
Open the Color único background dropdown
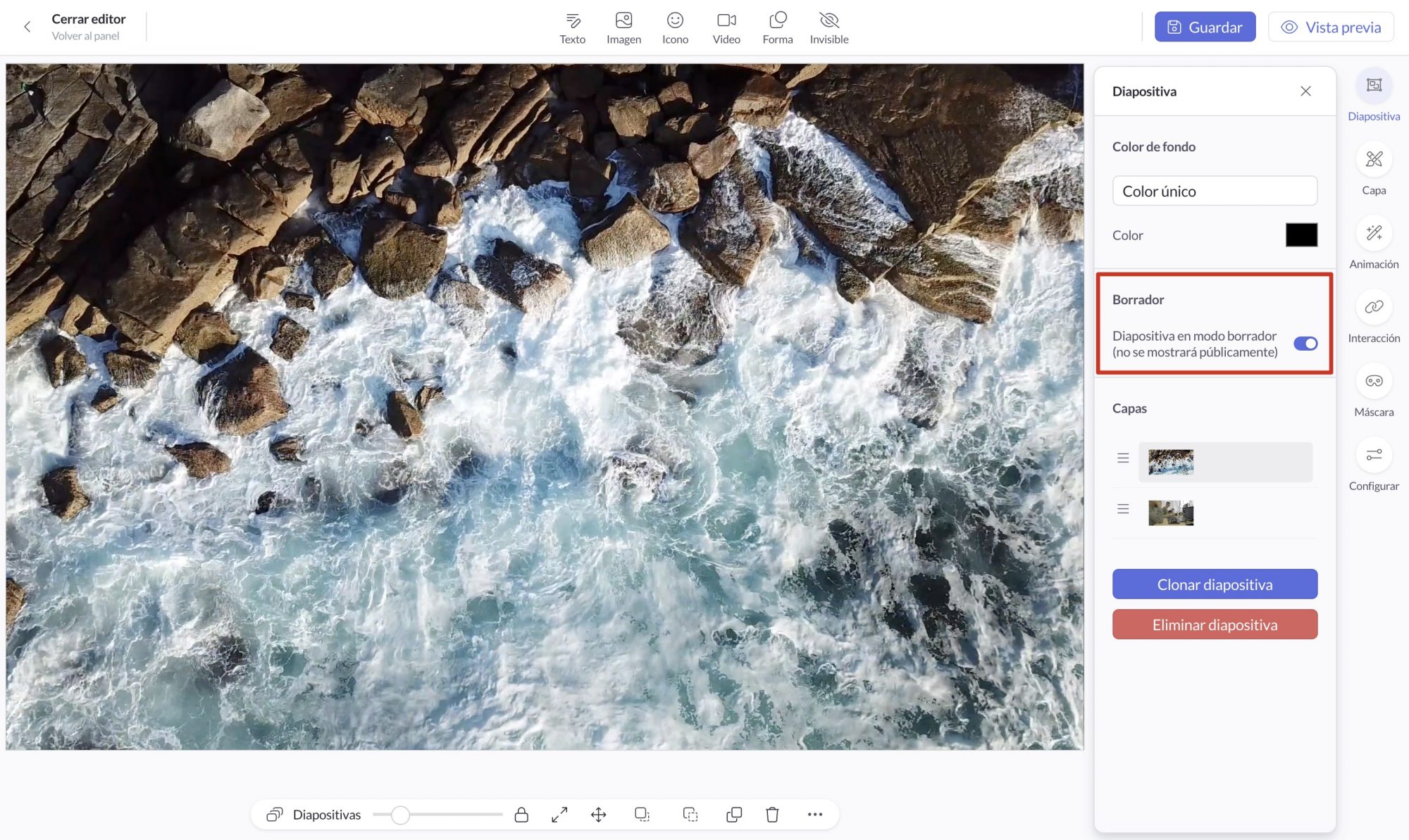click(1215, 191)
